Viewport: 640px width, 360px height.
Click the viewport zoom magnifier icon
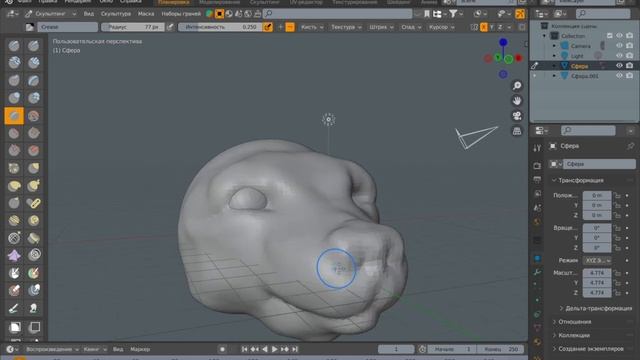pos(517,85)
